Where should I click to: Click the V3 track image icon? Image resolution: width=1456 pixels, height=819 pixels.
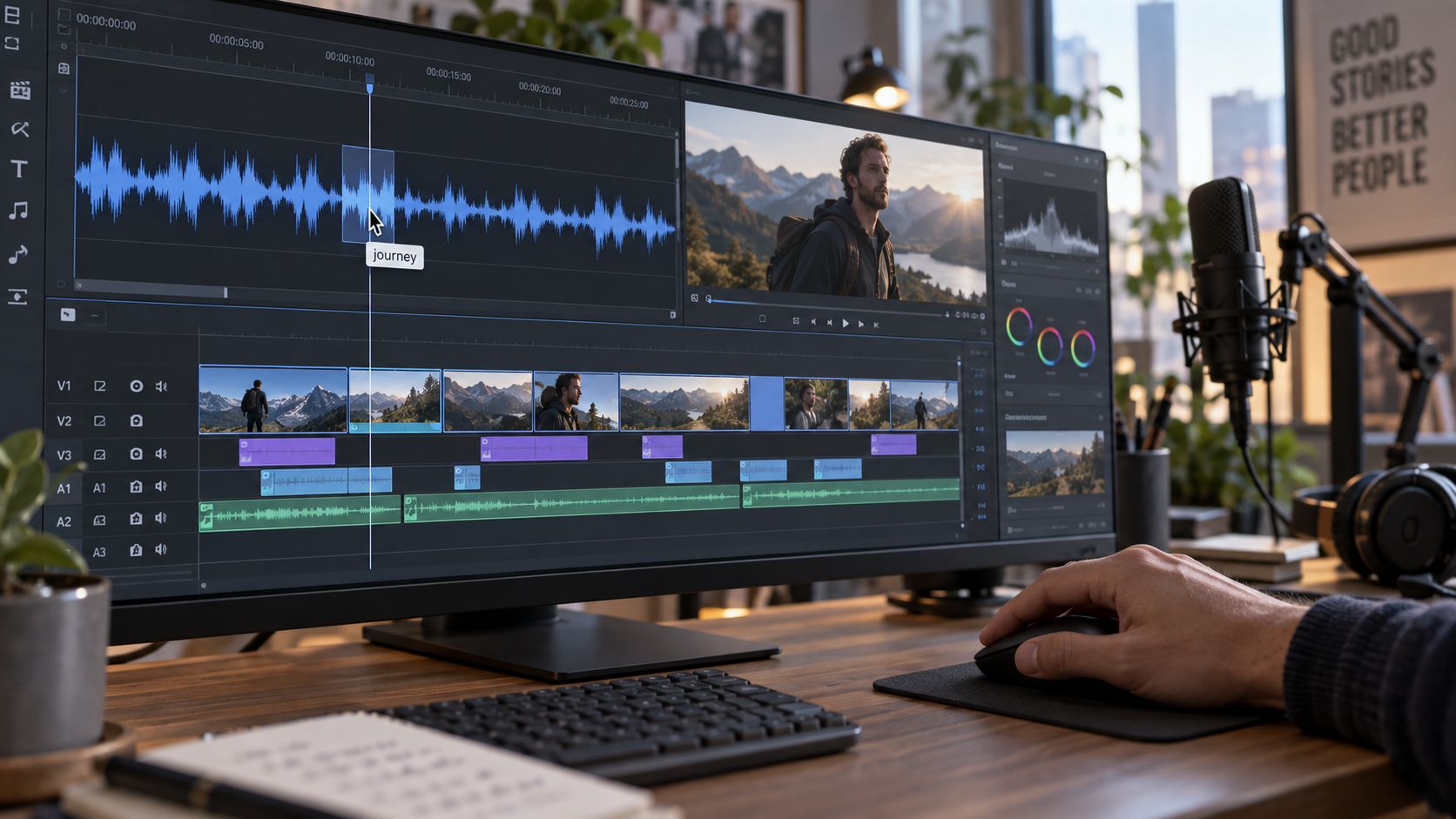click(x=100, y=454)
